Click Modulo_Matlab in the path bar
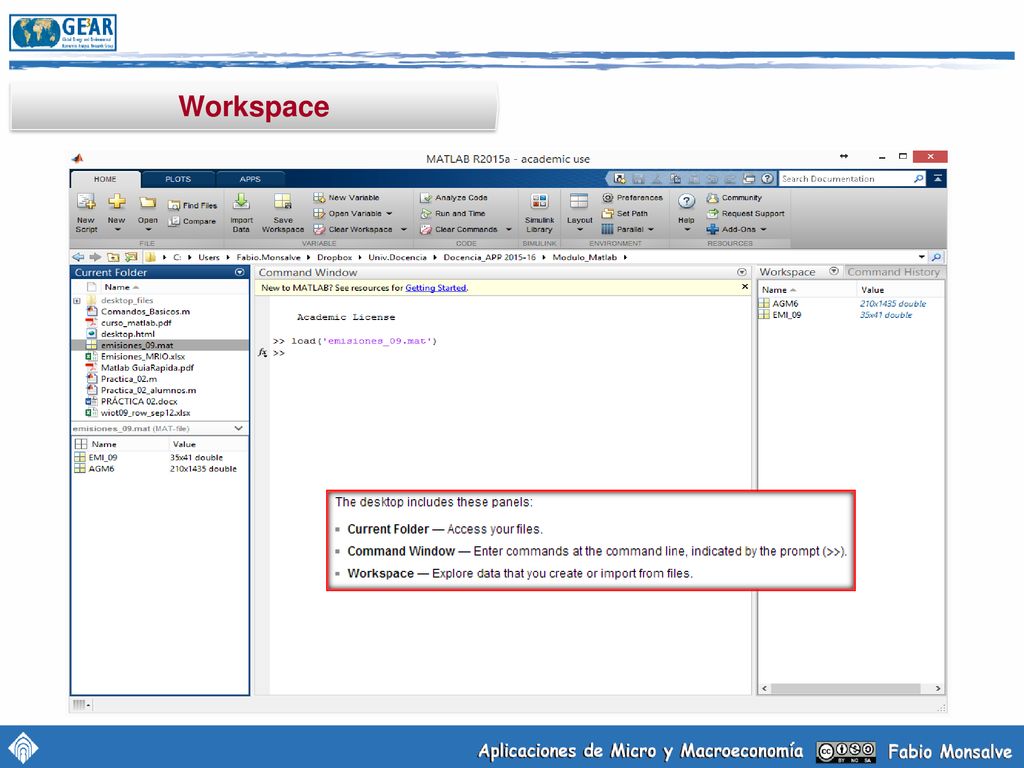 (x=584, y=257)
